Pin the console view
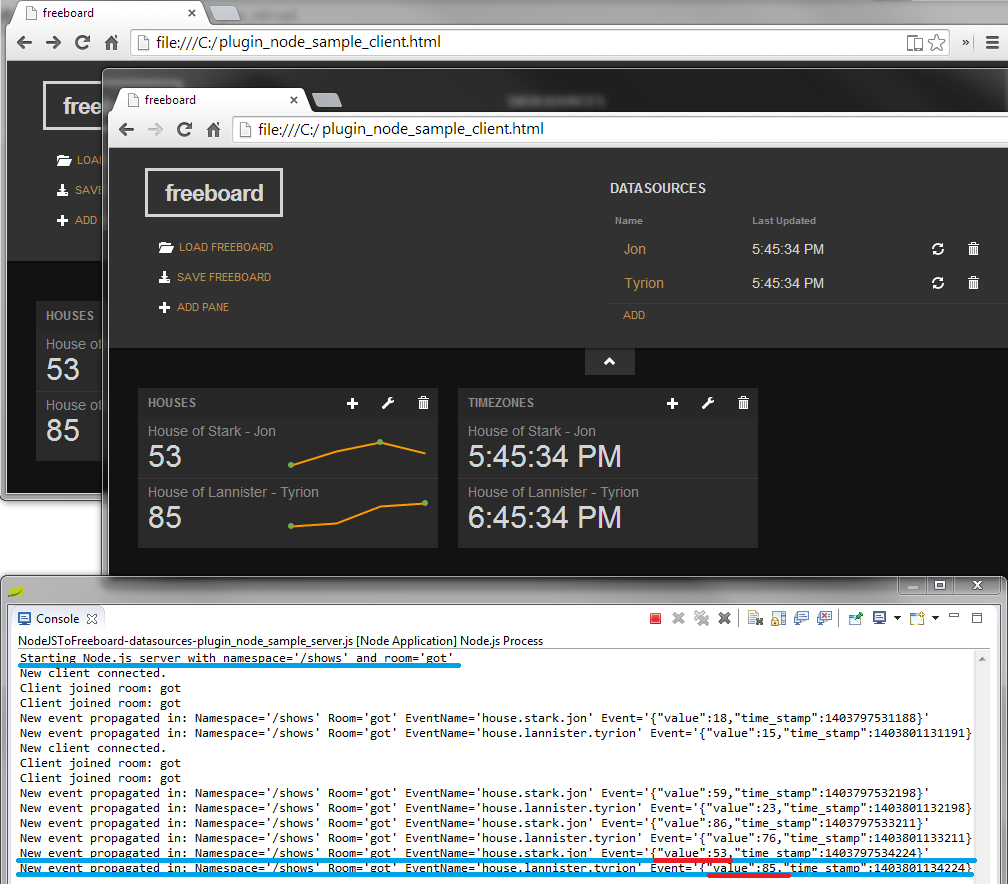This screenshot has height=884, width=1008. (x=856, y=618)
